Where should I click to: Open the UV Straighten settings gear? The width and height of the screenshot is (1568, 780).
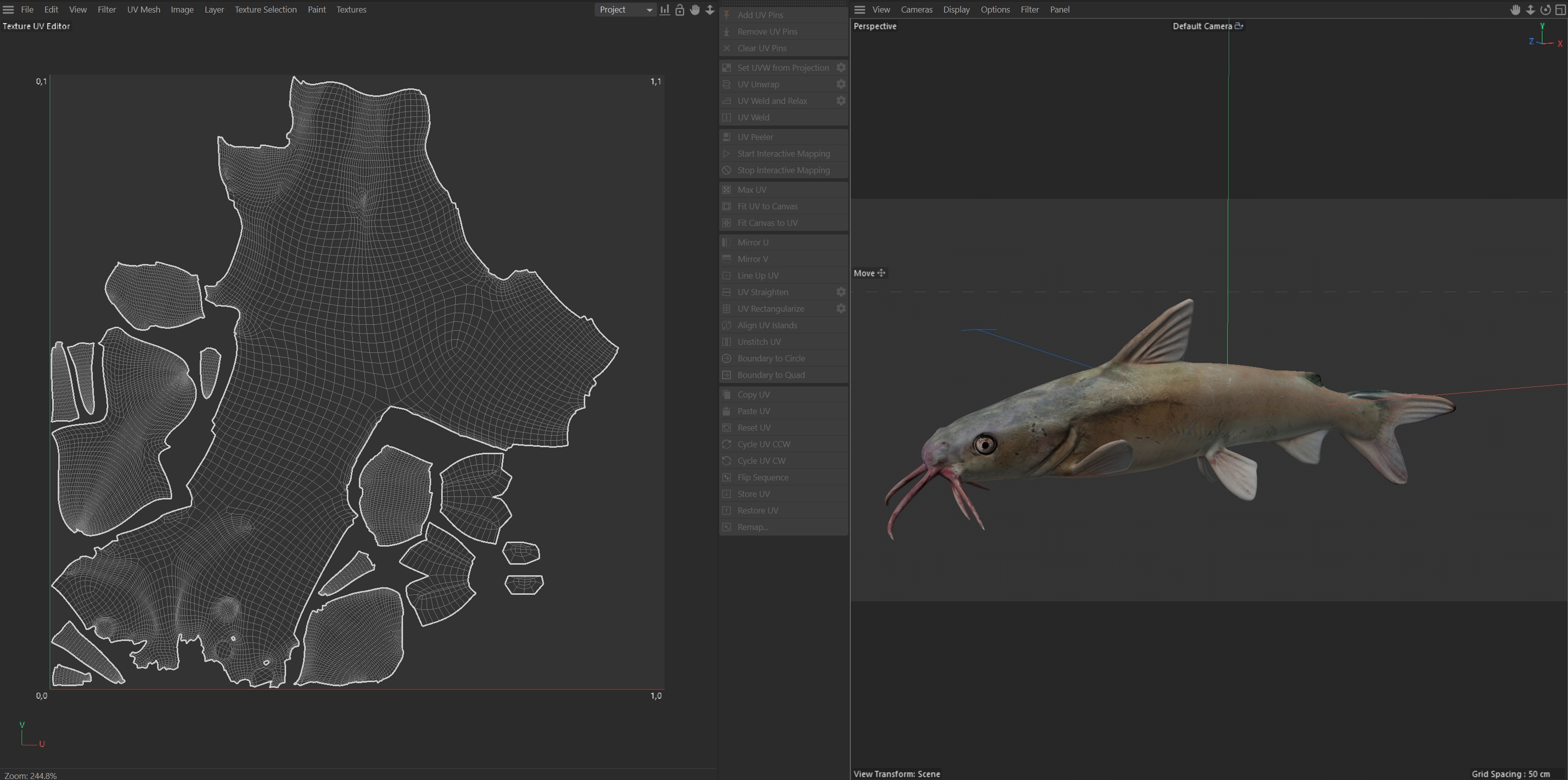click(x=841, y=292)
